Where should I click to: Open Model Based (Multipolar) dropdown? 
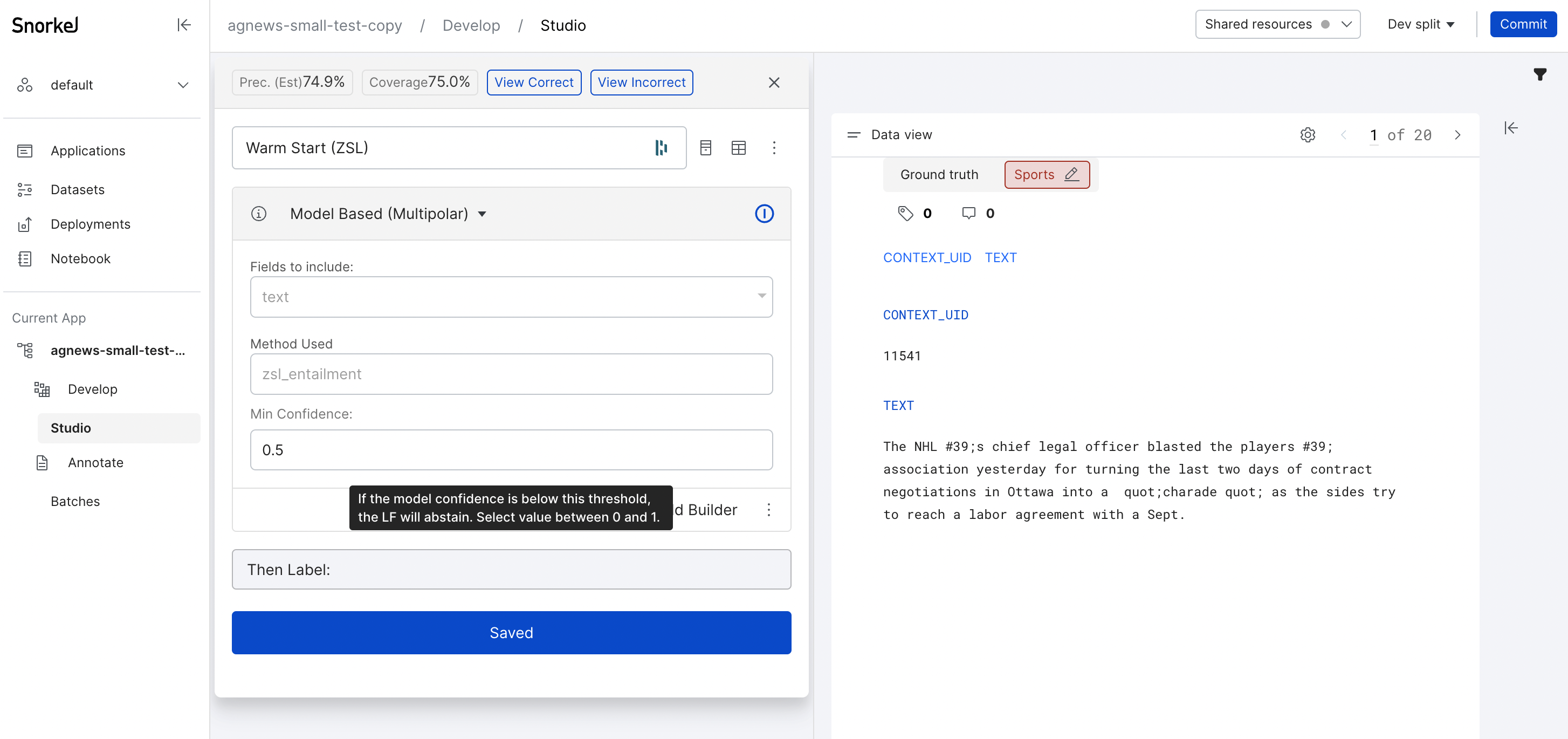388,214
